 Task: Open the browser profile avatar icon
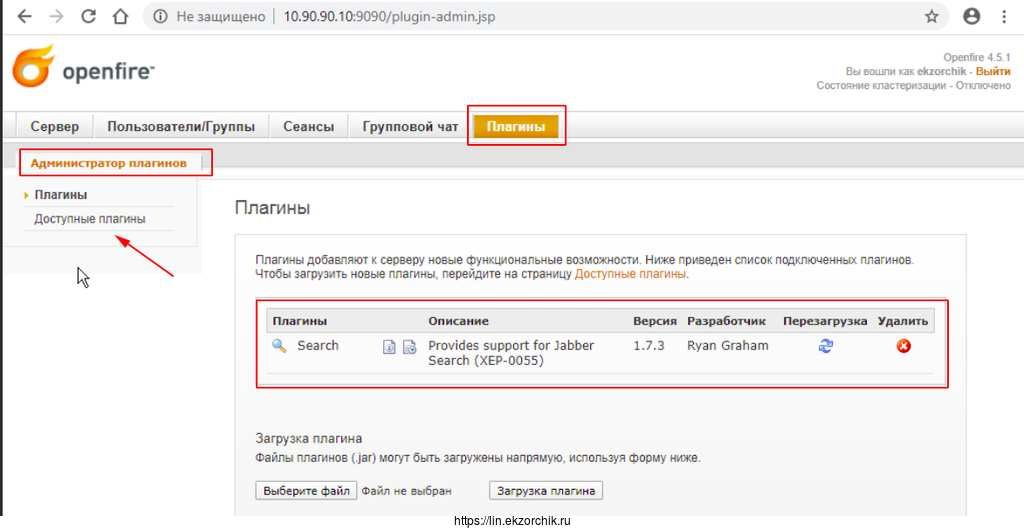point(971,17)
